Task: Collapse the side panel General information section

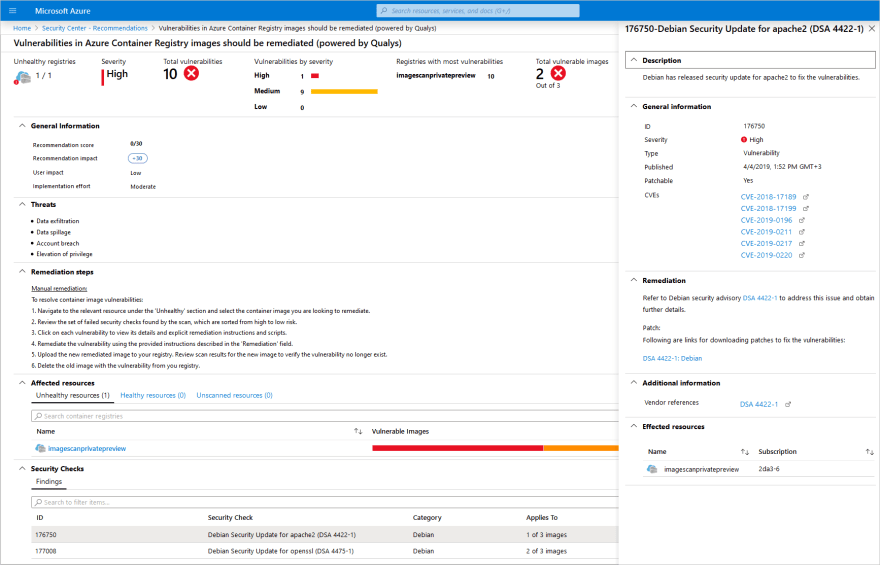Action: pos(634,106)
